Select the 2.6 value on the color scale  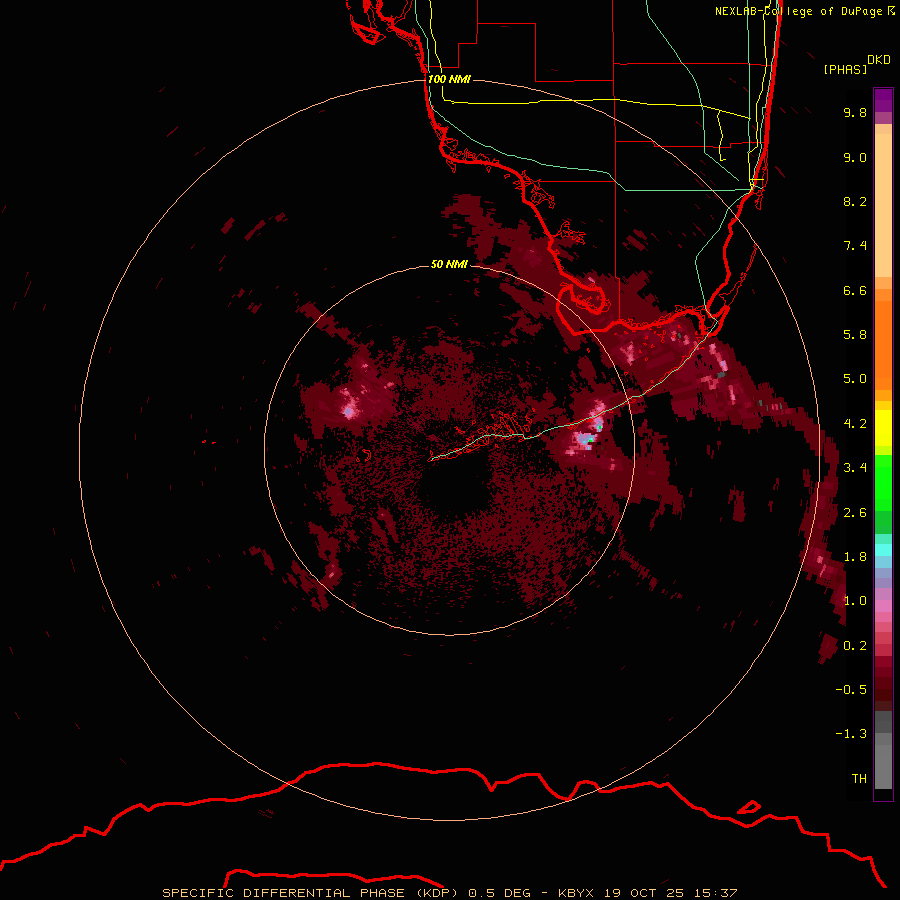click(855, 513)
